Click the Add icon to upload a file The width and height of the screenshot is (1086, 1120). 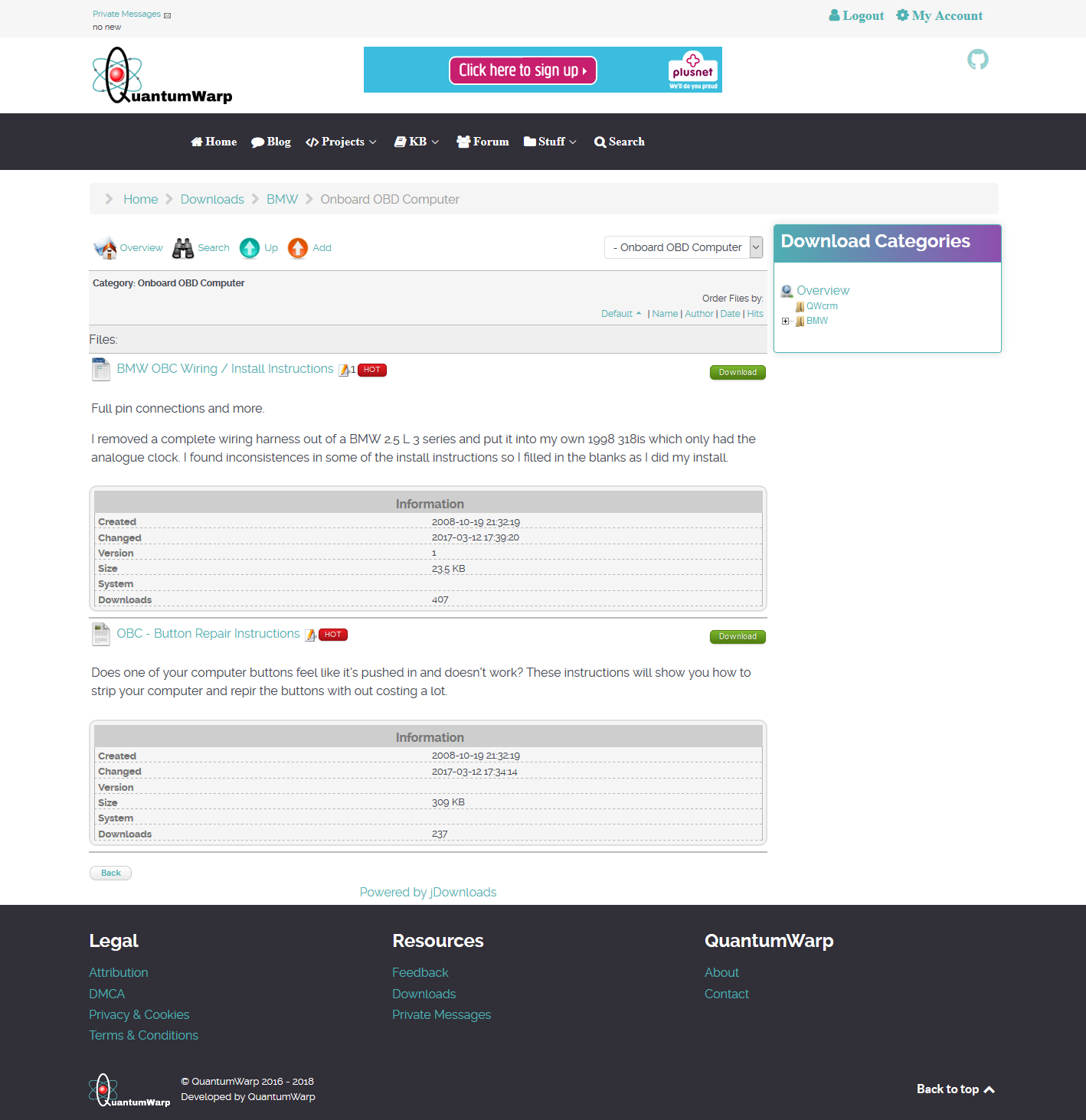coord(297,247)
